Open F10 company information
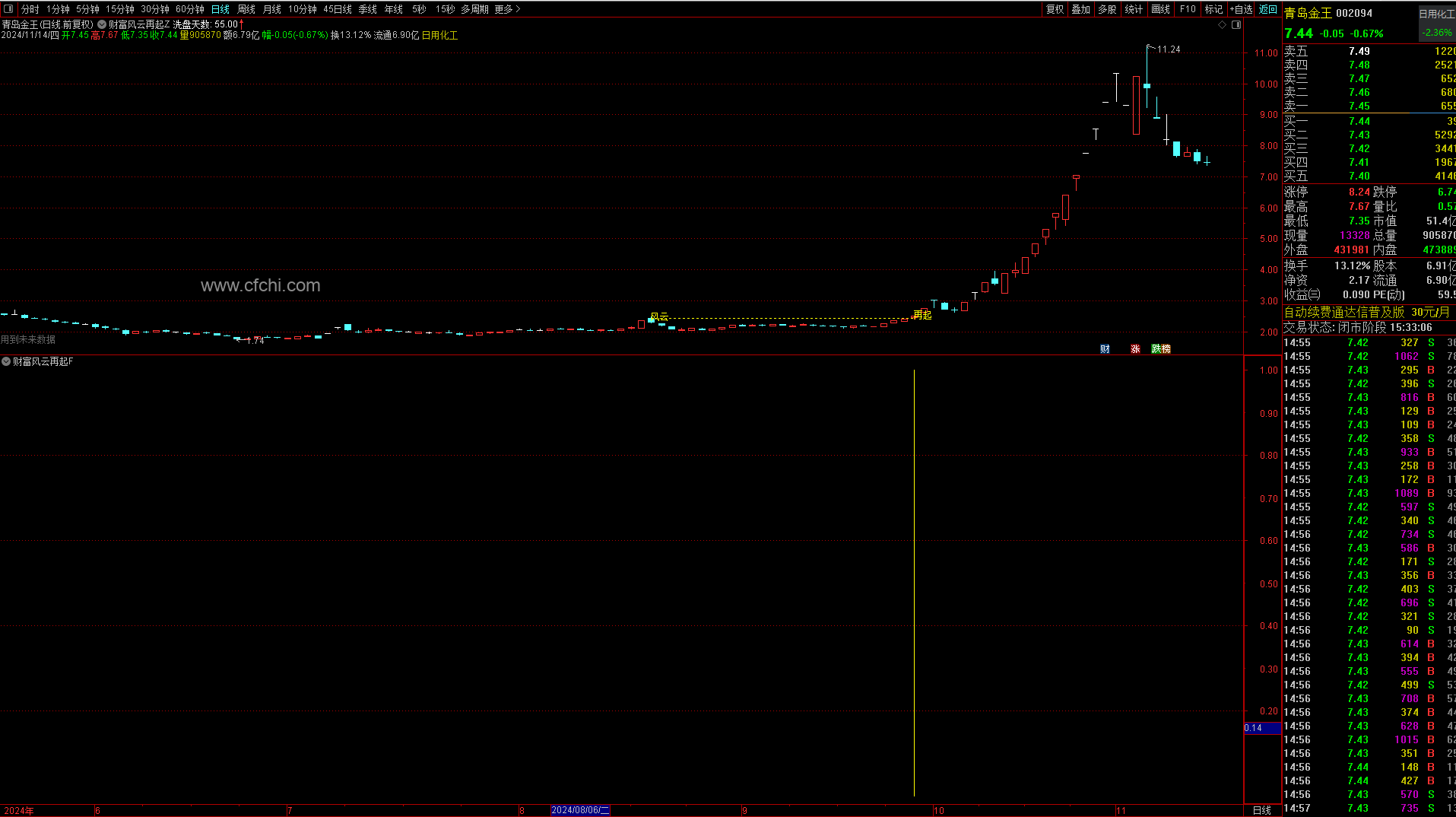Image resolution: width=1456 pixels, height=817 pixels. pos(1188,9)
